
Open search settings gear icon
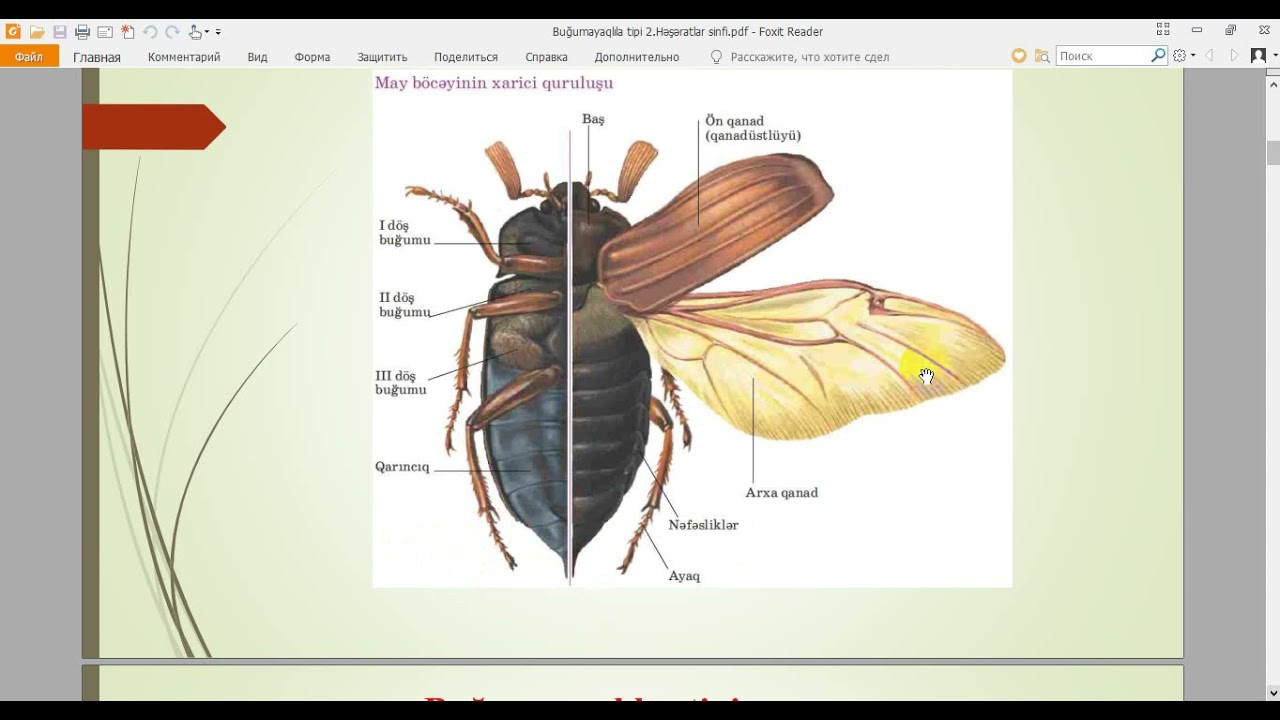(x=1179, y=56)
